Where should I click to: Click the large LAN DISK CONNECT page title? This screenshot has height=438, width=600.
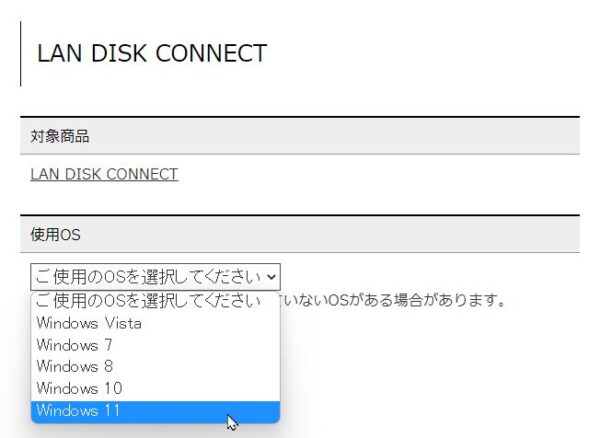pyautogui.click(x=152, y=54)
